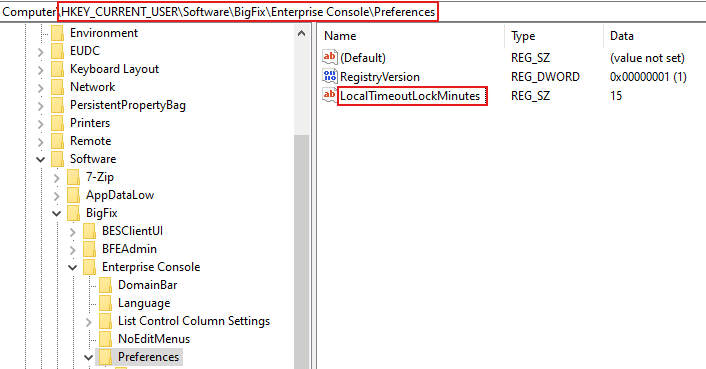Collapse the Enterprise Console key
Screen dimensions: 706x369
point(72,267)
